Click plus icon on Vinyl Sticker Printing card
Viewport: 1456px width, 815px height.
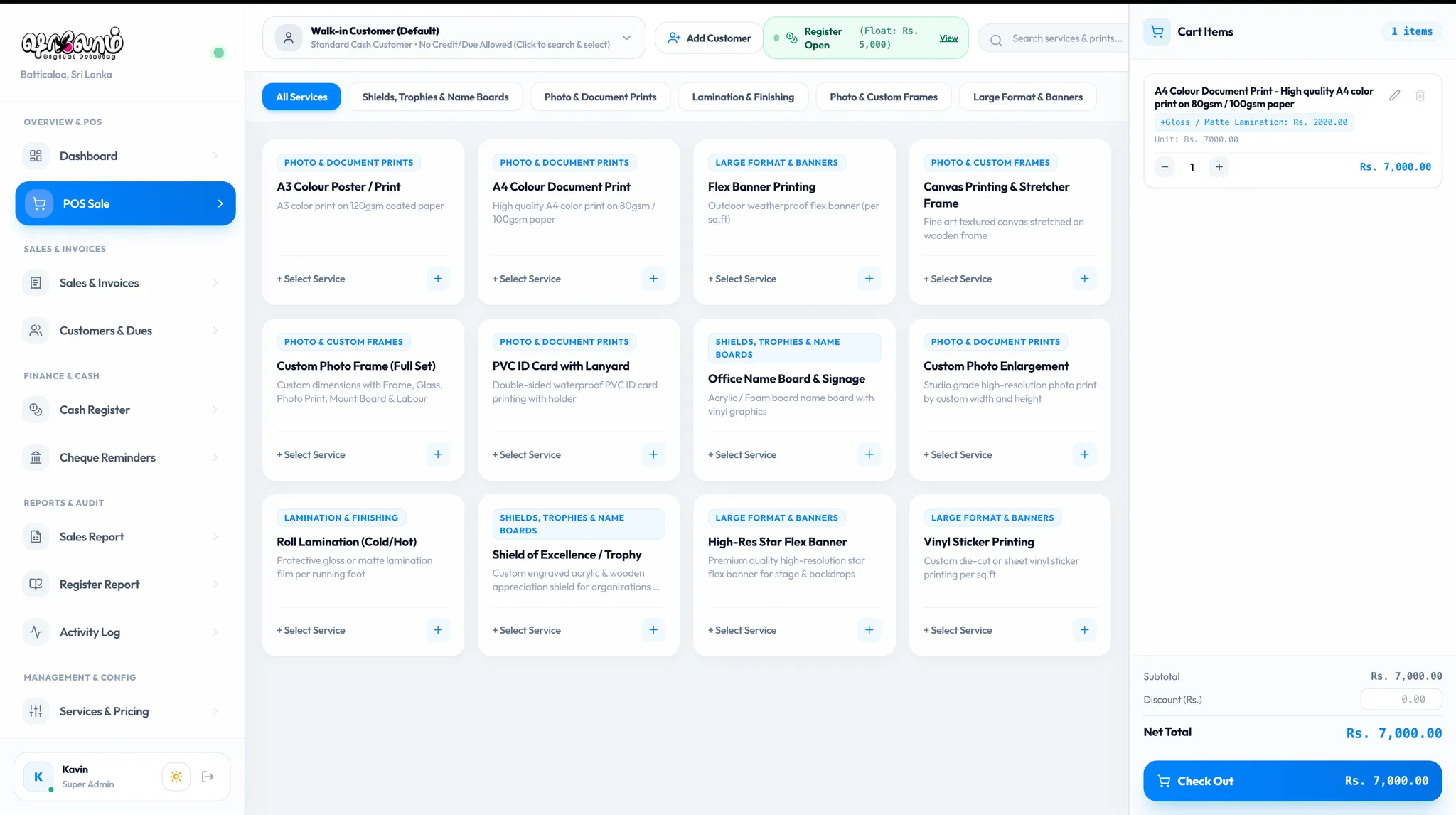(1084, 630)
